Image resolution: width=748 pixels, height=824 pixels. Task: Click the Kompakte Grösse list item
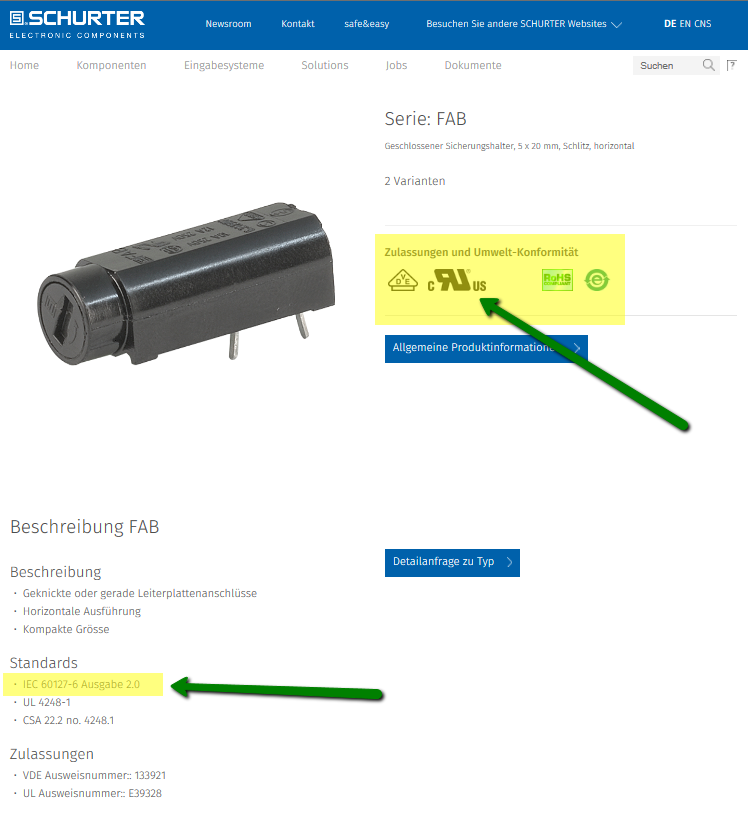66,629
